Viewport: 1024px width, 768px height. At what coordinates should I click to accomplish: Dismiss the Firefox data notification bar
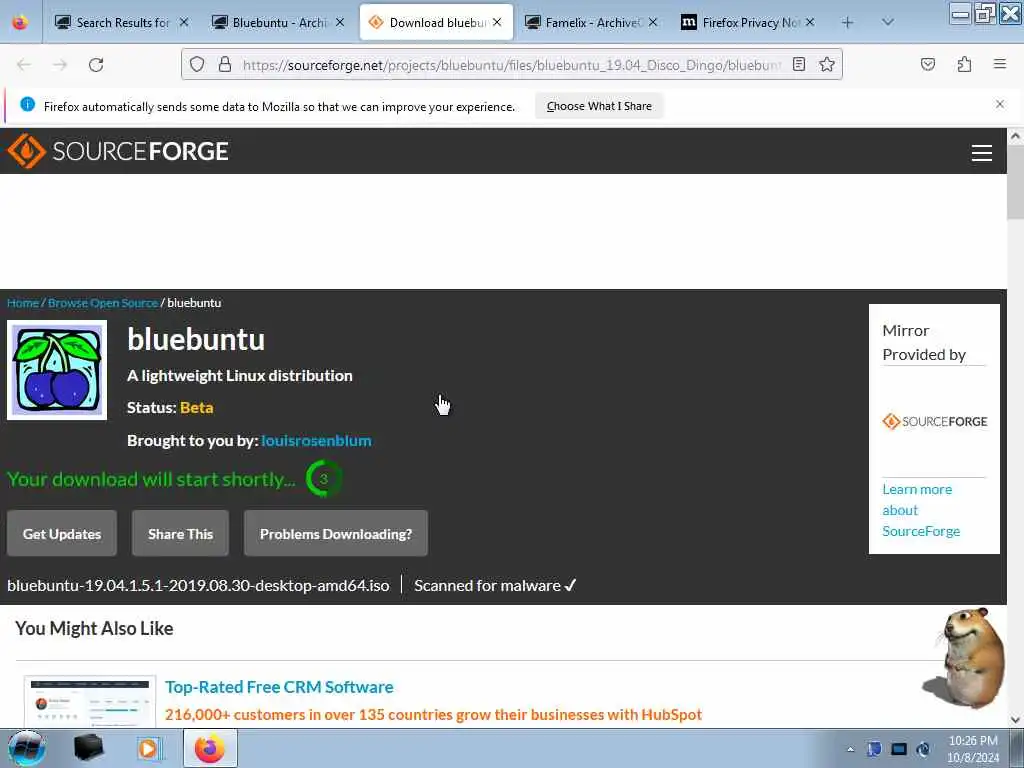point(1000,104)
